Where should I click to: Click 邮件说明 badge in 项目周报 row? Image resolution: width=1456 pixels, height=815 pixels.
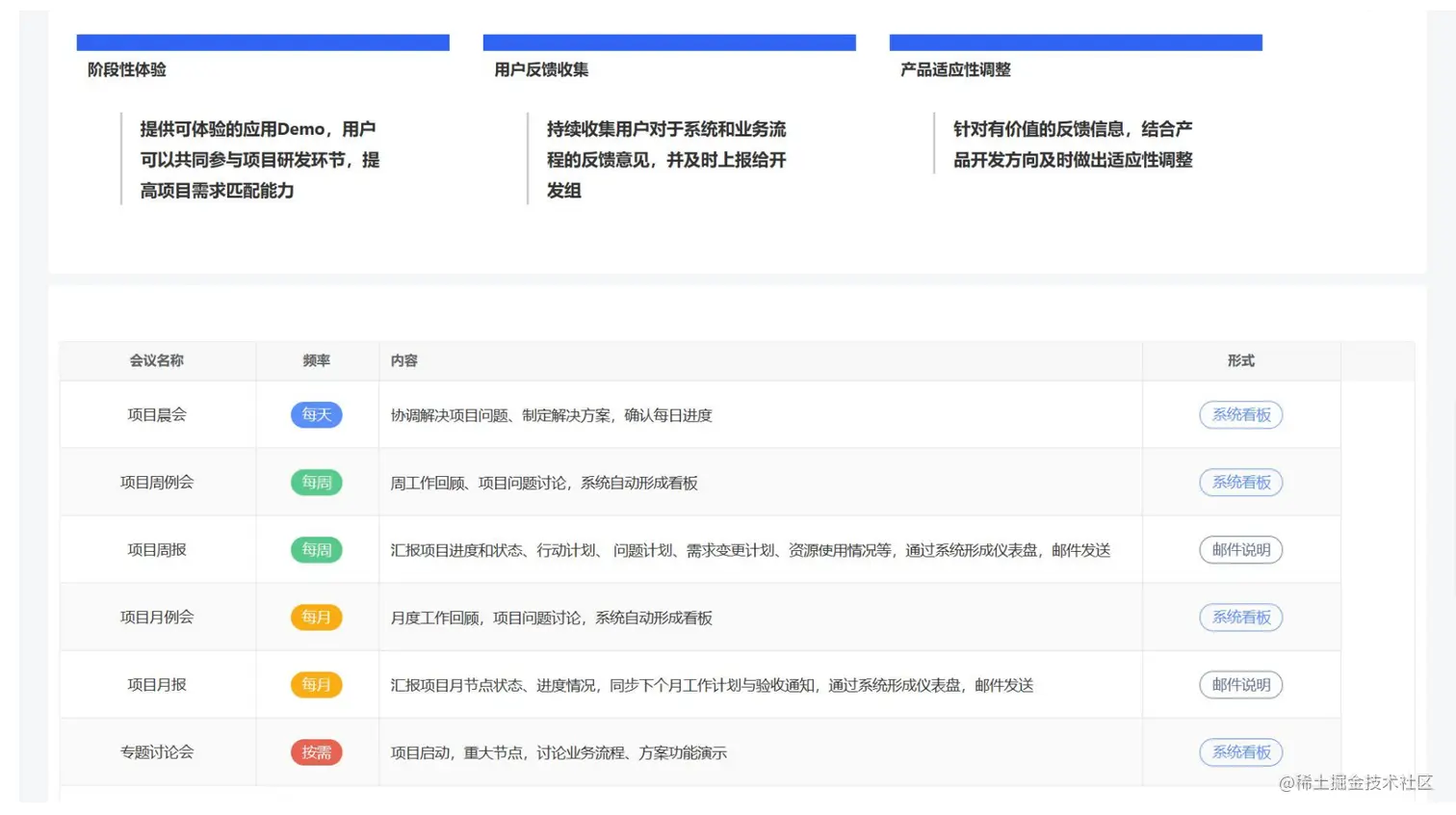(x=1241, y=549)
